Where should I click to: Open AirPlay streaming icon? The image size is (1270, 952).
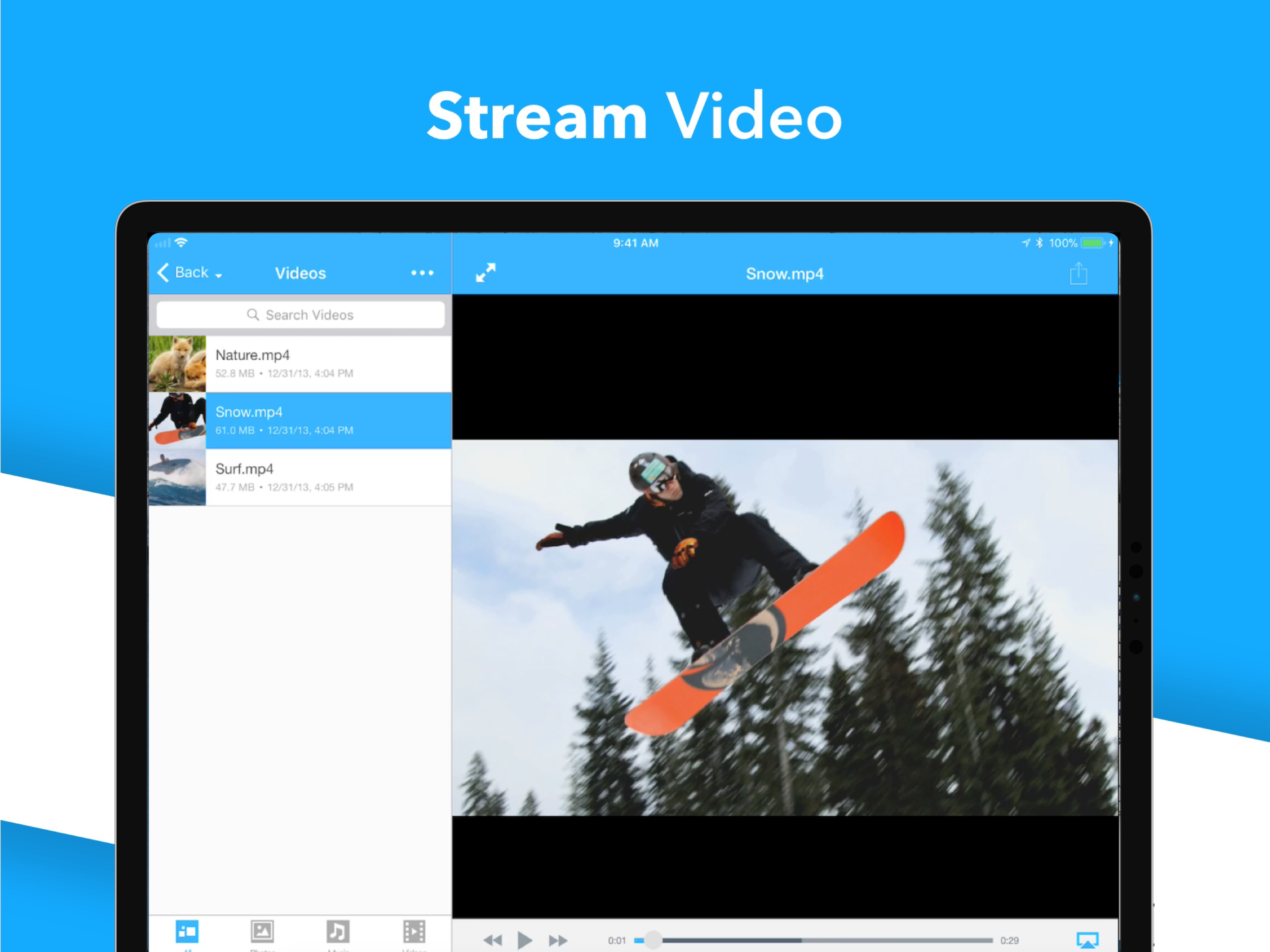click(x=1087, y=940)
